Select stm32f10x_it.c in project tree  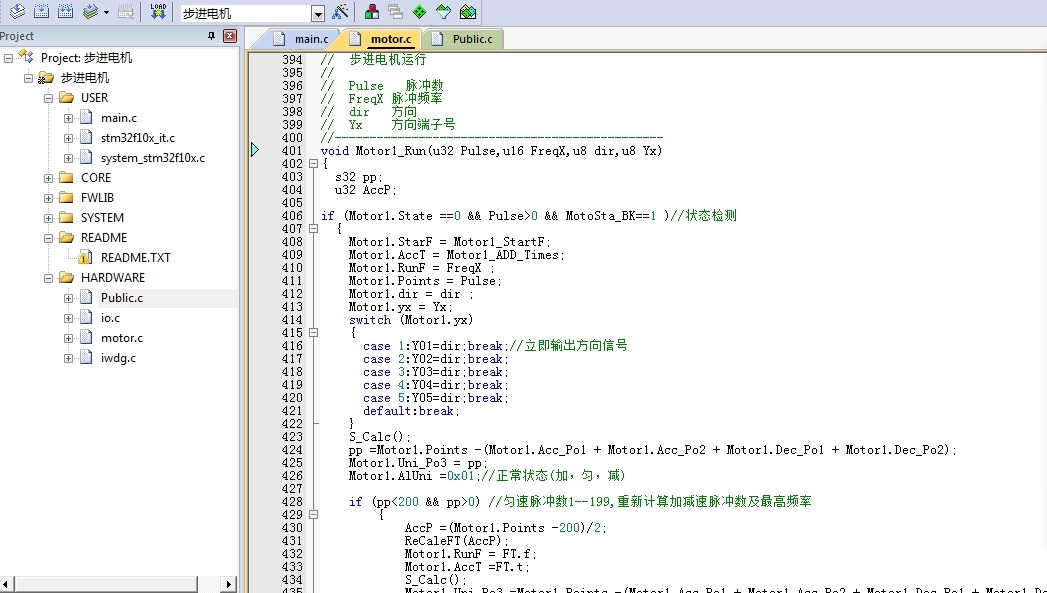click(138, 138)
